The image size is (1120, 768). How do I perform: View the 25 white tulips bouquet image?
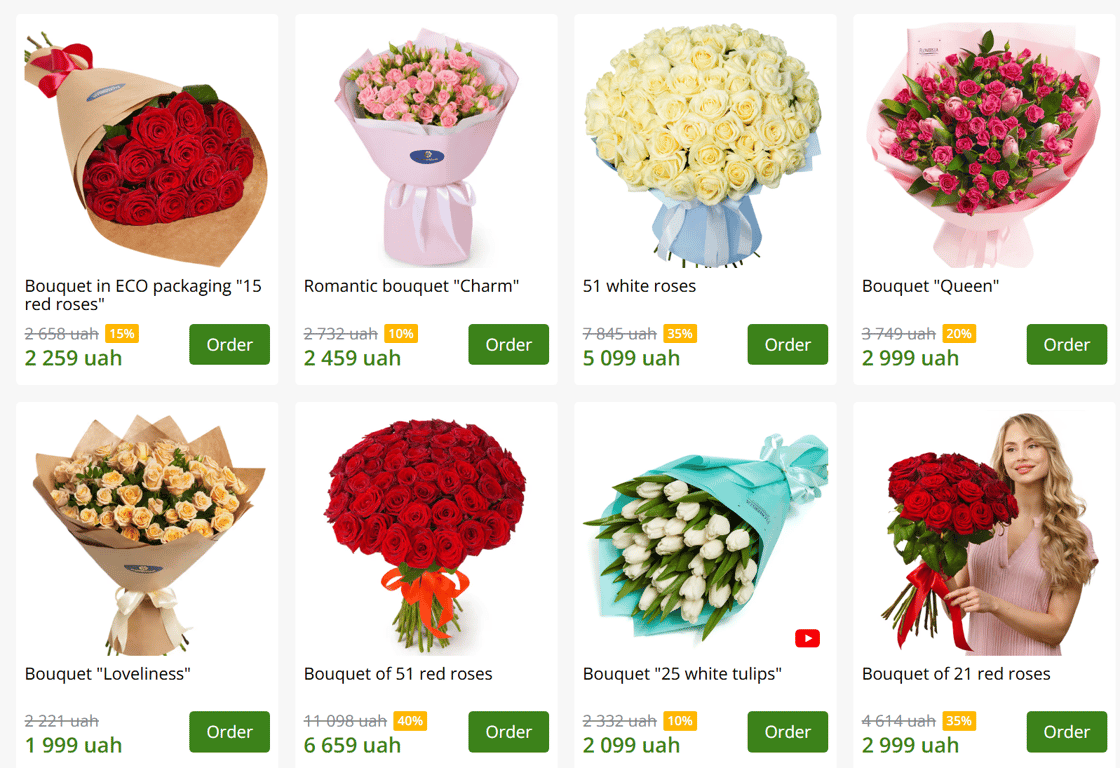pos(705,534)
